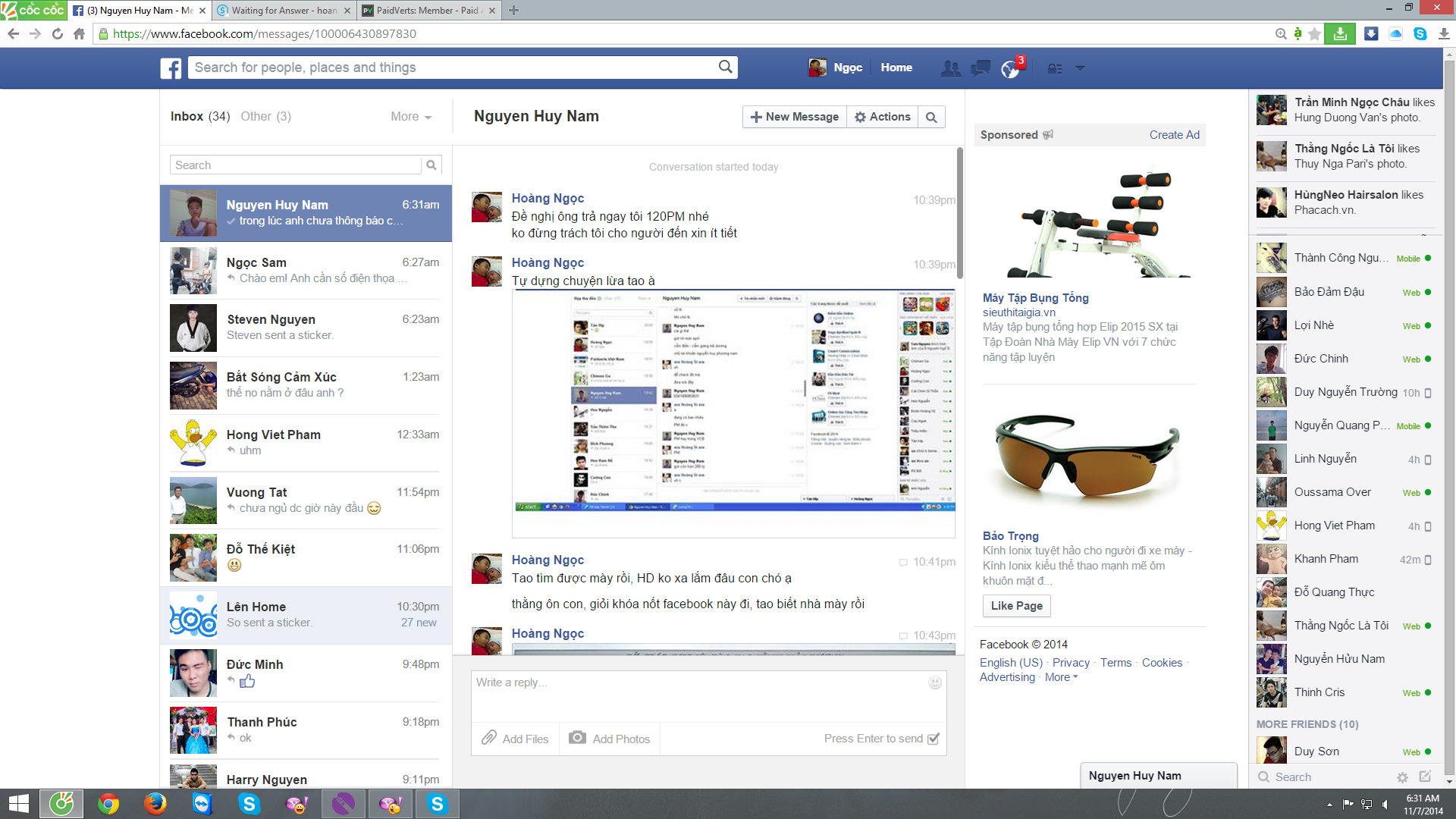
Task: Open the Terms footer link
Action: click(1116, 663)
